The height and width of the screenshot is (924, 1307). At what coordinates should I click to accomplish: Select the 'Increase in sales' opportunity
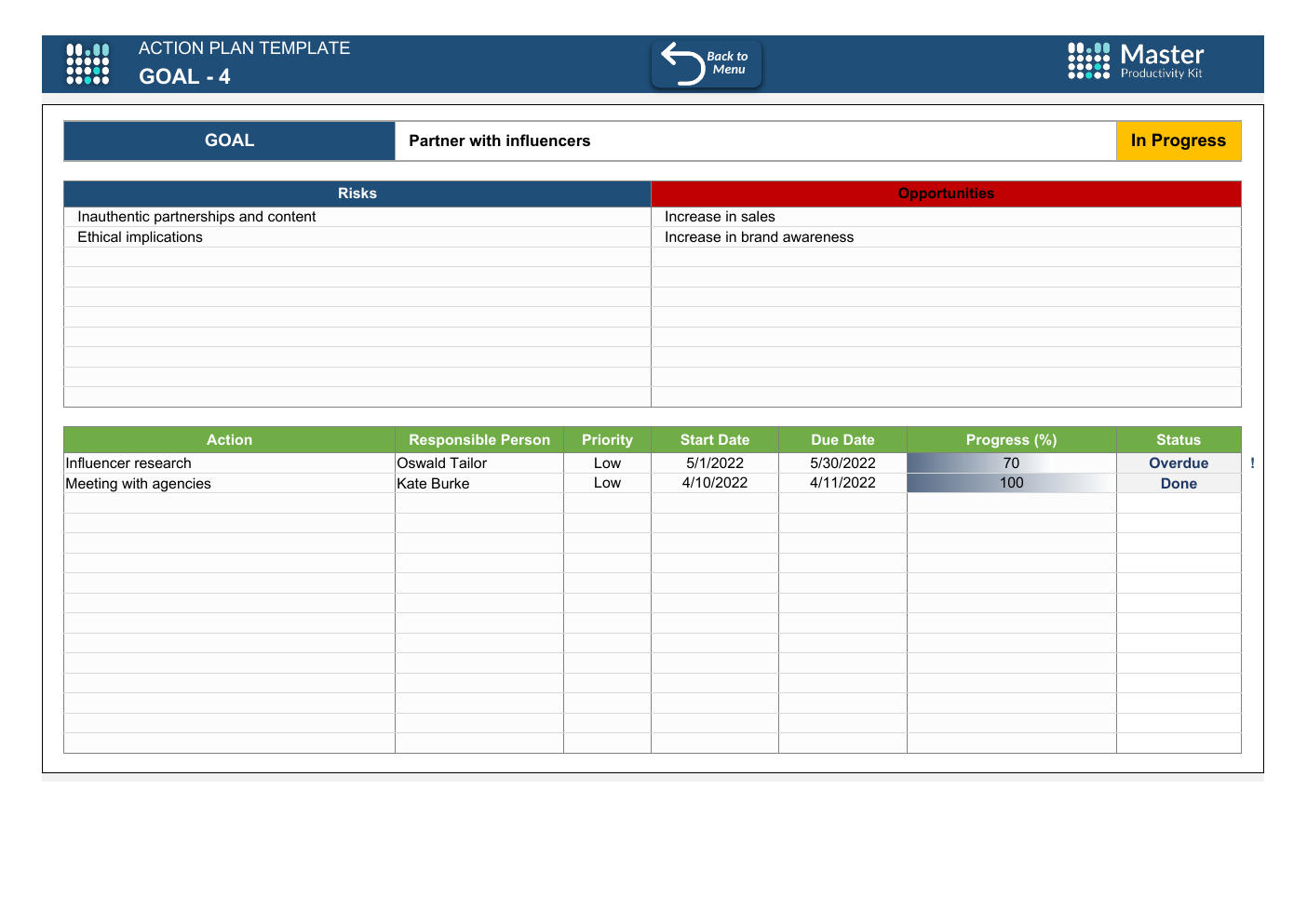[946, 217]
